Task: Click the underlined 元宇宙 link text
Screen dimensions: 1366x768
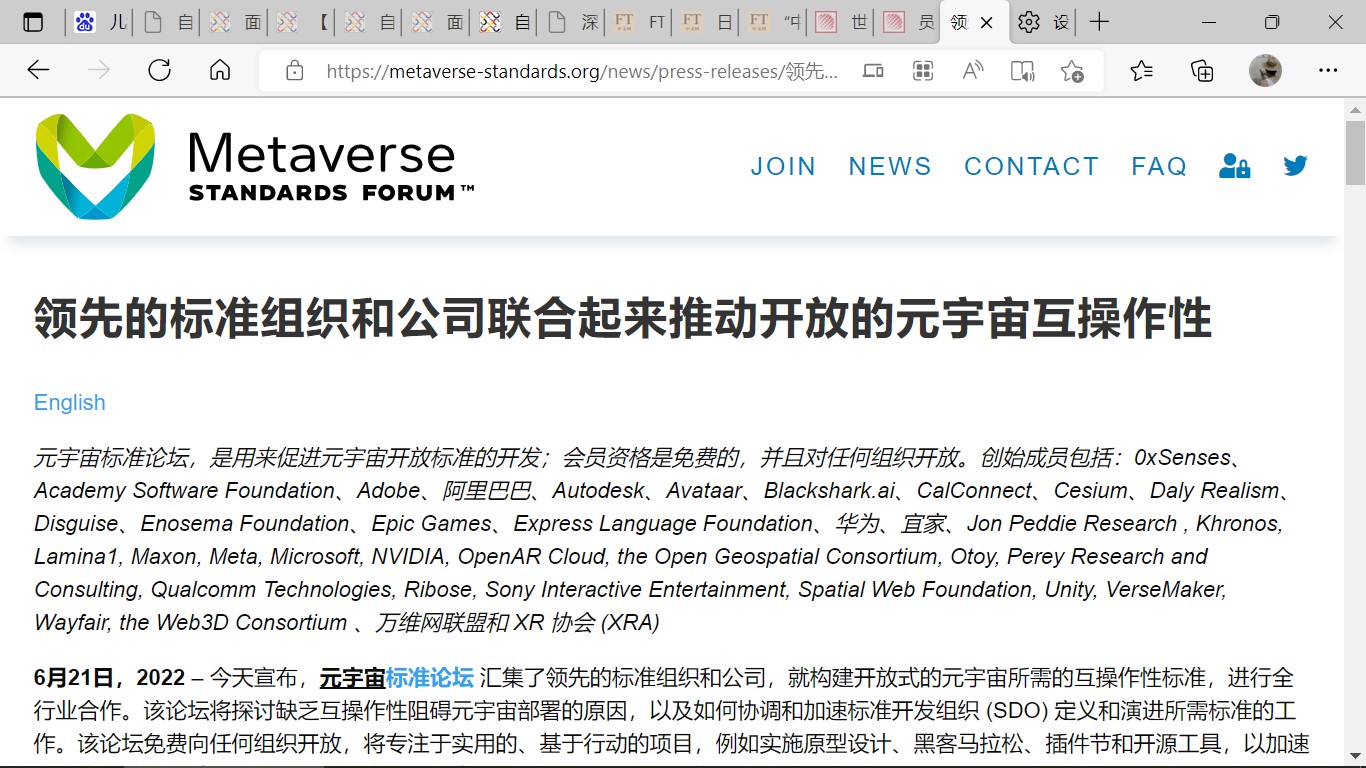Action: (353, 678)
